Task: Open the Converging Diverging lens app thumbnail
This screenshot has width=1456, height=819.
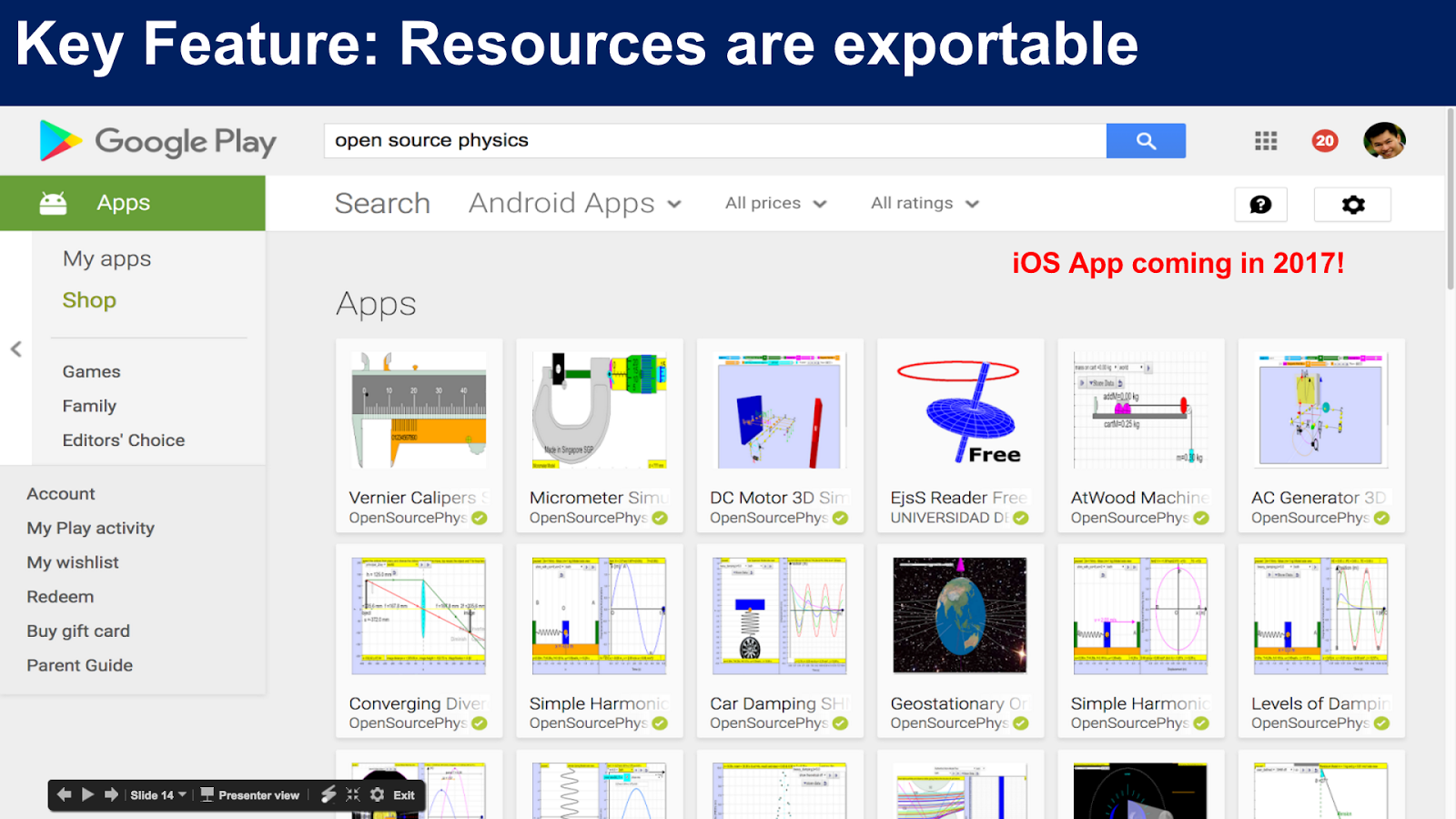Action: [419, 616]
